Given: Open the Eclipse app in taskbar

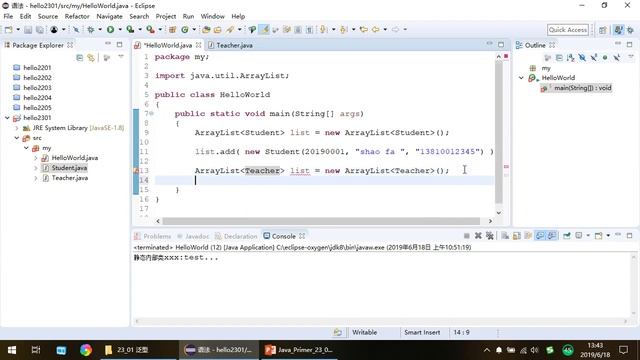Looking at the screenshot, I should 219,350.
